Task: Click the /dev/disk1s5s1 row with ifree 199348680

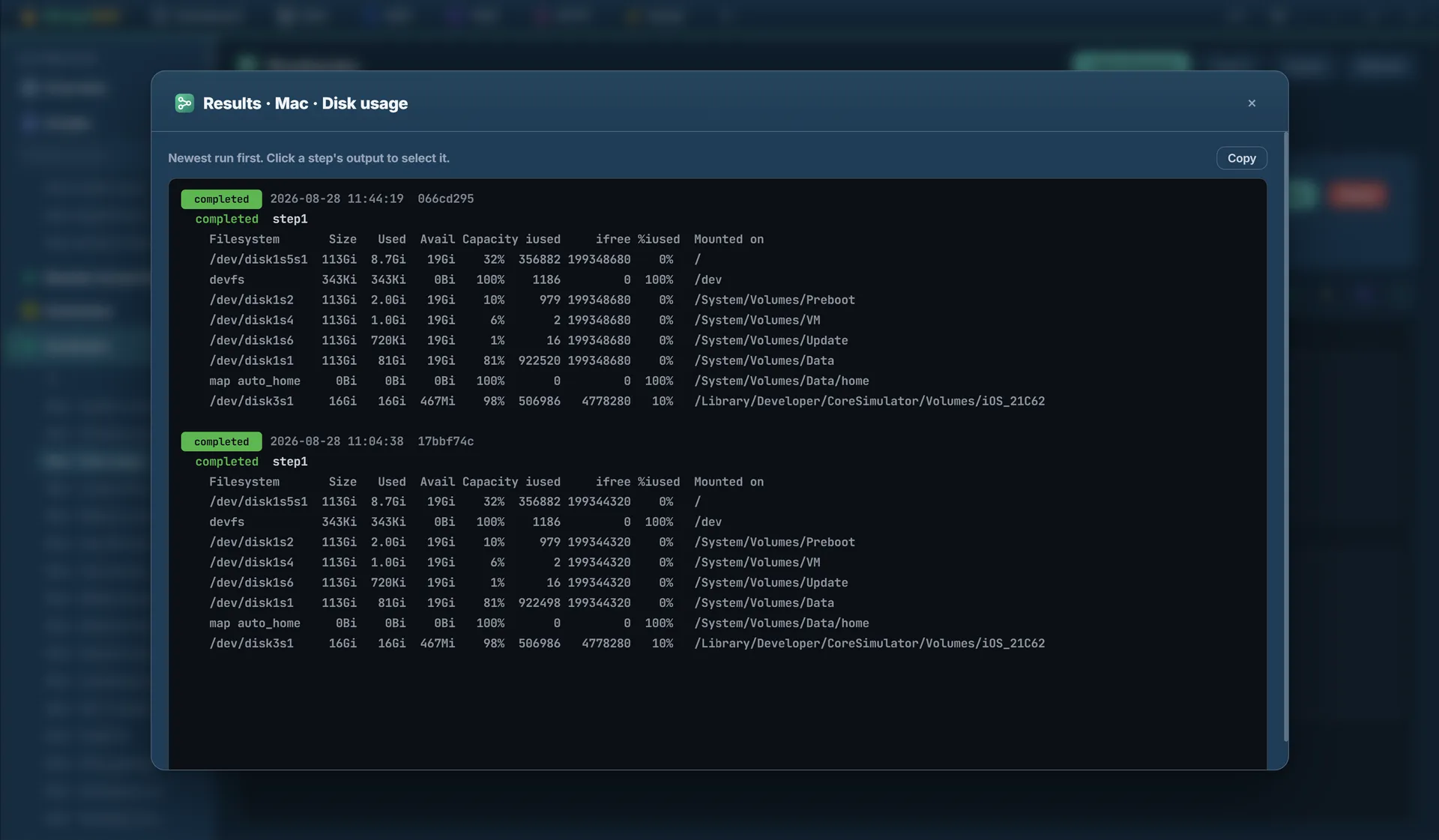Action: (455, 259)
